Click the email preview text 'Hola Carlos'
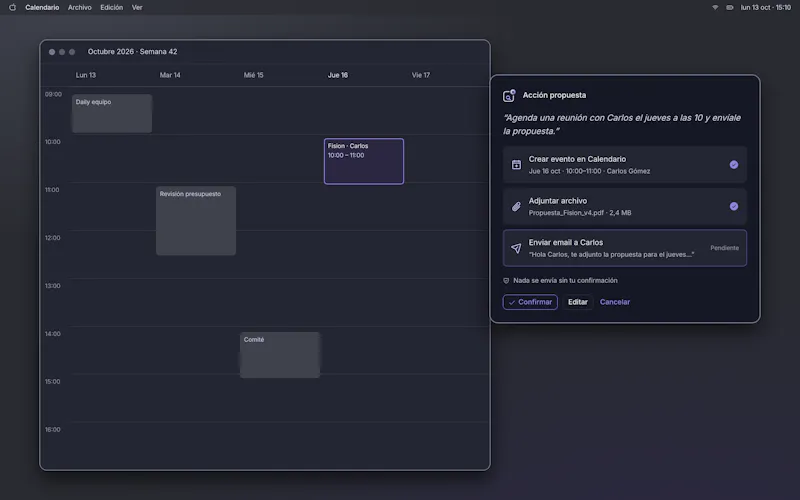The image size is (800, 500). 611,255
